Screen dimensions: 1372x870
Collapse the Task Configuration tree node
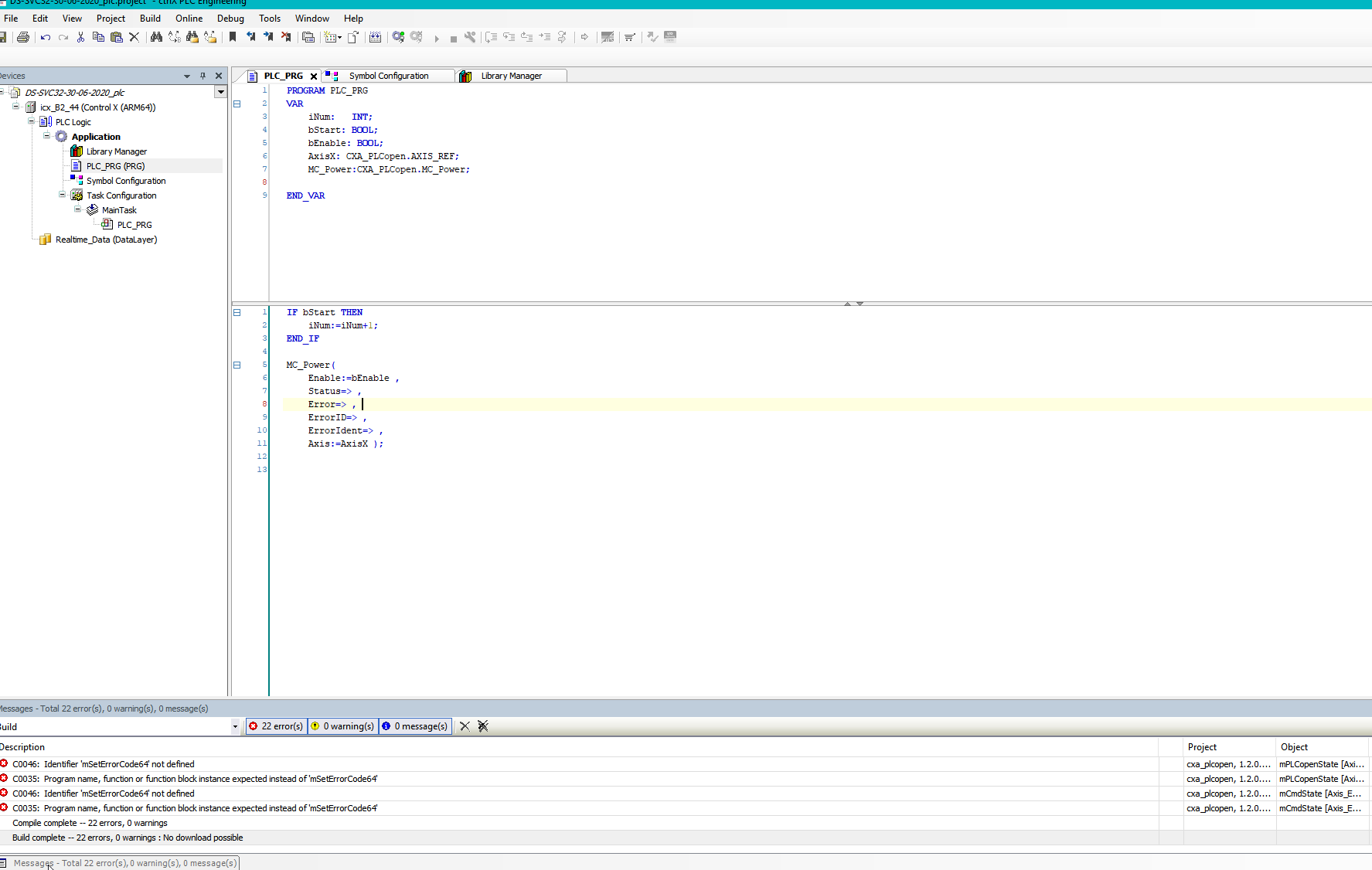pos(63,195)
